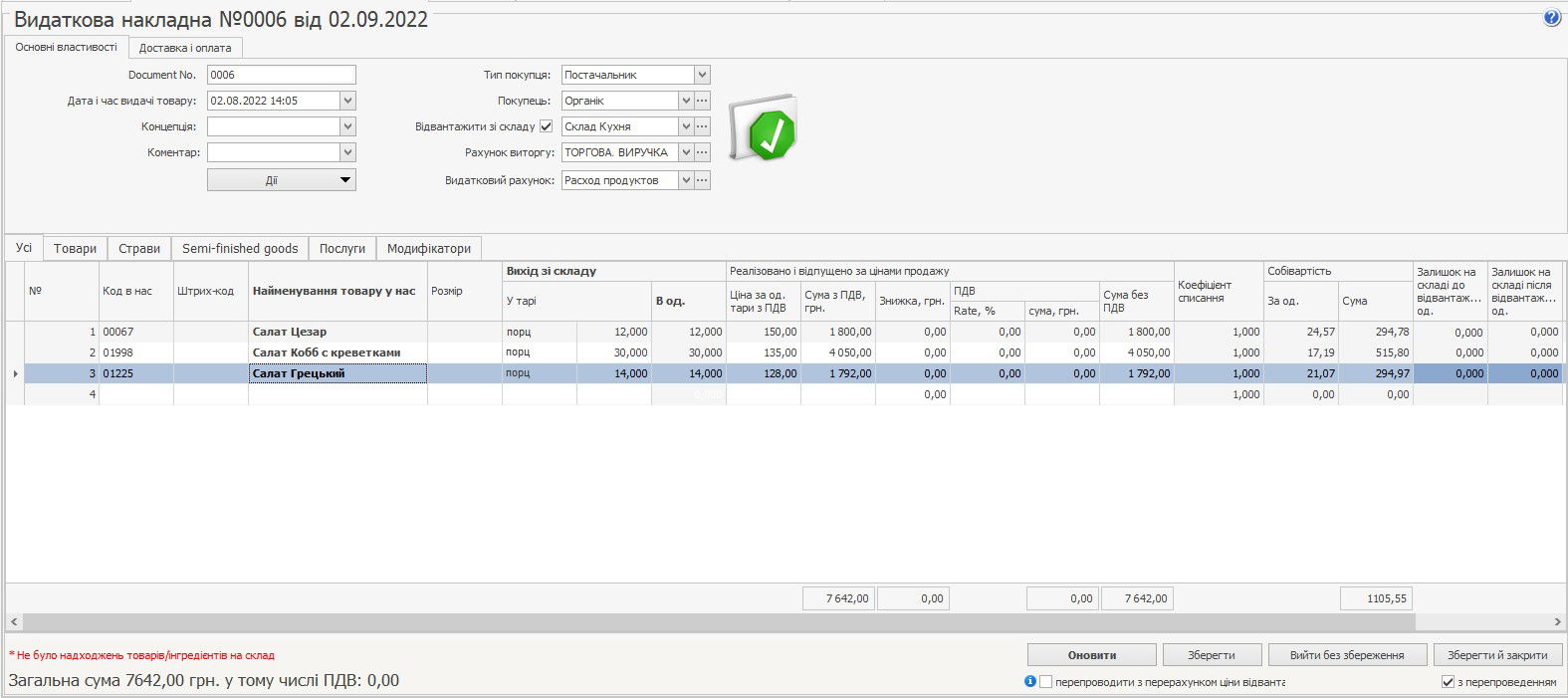1568x698 pixels.
Task: Click the blue info icon near recalculation option
Action: coord(1030,682)
